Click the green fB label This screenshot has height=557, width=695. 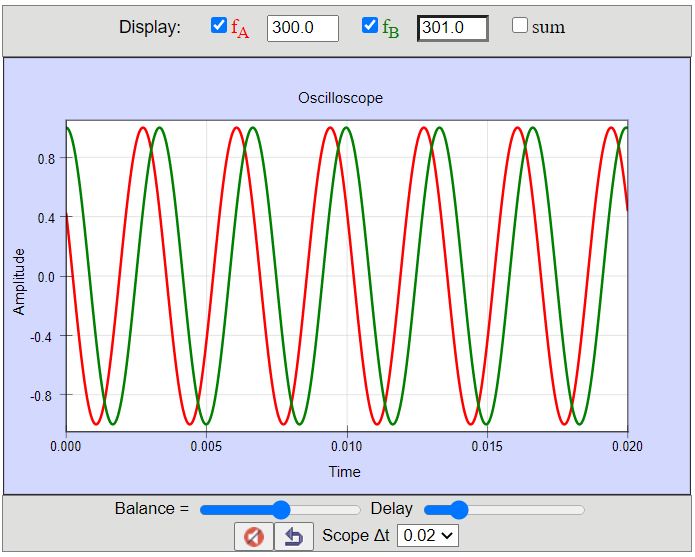tap(390, 28)
